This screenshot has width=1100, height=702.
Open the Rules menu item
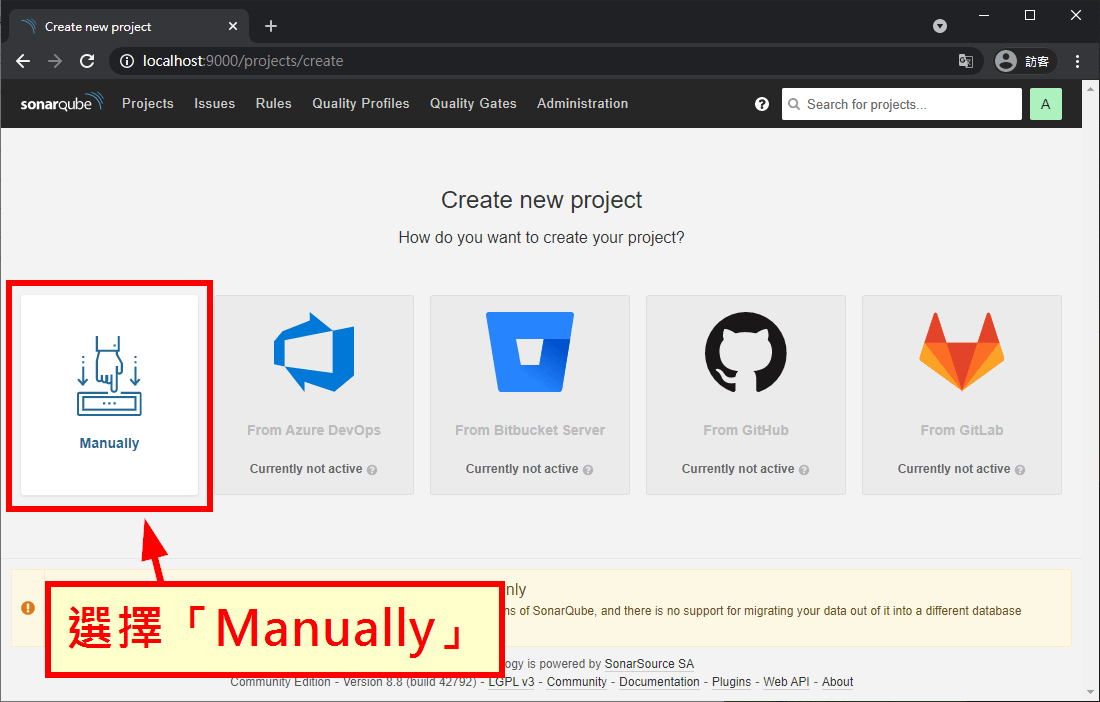click(x=274, y=103)
